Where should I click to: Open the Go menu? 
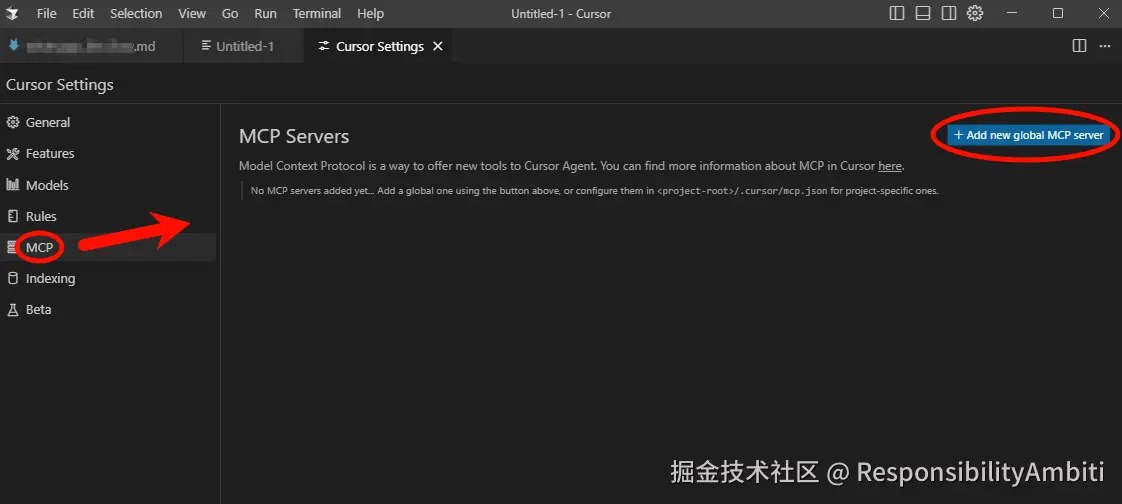230,13
